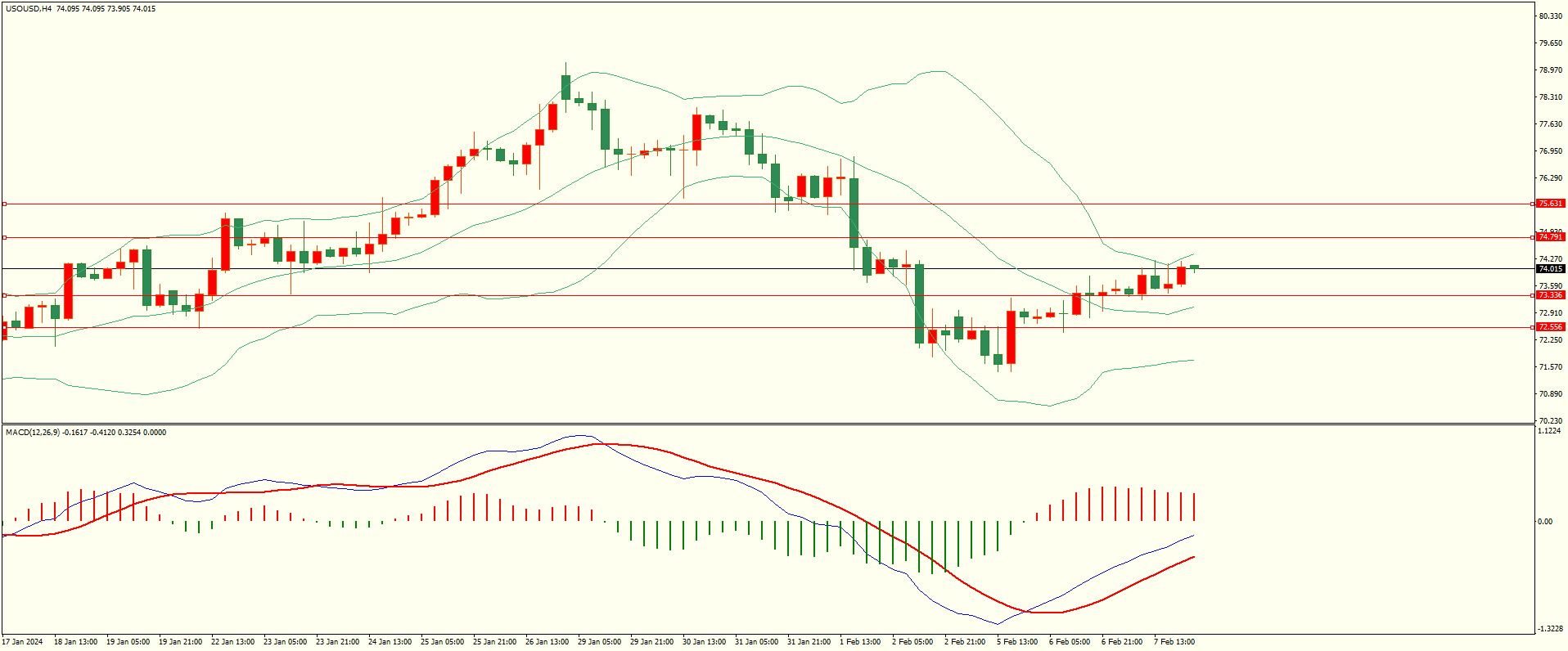1568x651 pixels.
Task: Click 78.970 on the price scale
Action: click(x=1551, y=70)
